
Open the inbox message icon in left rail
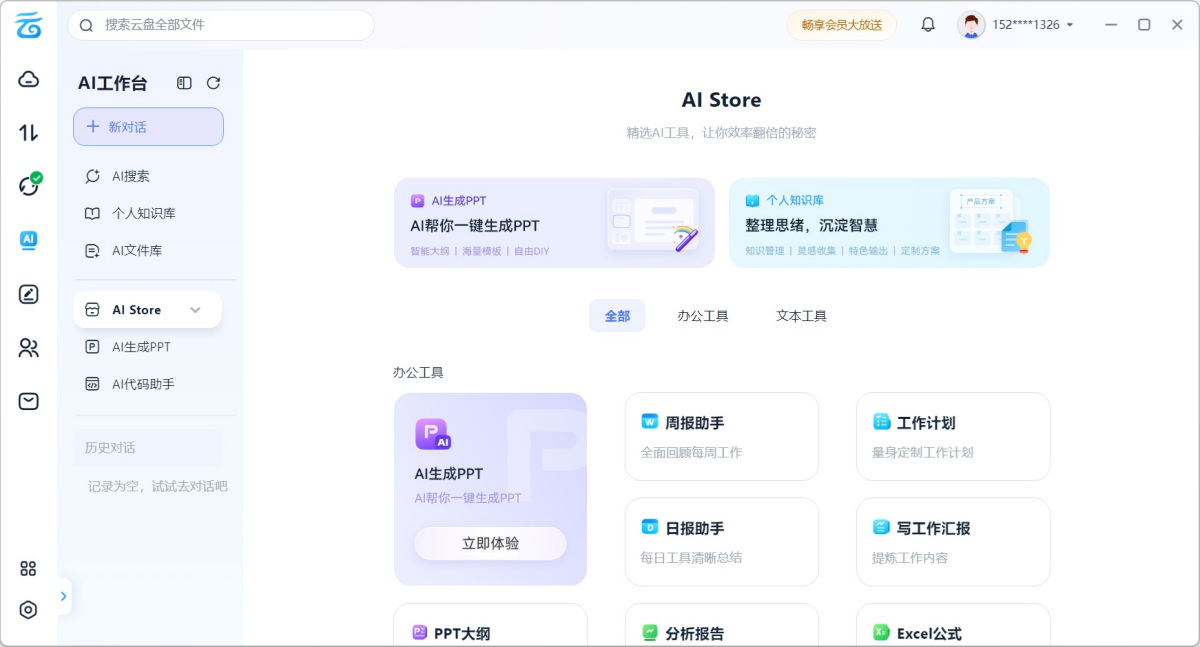tap(28, 401)
